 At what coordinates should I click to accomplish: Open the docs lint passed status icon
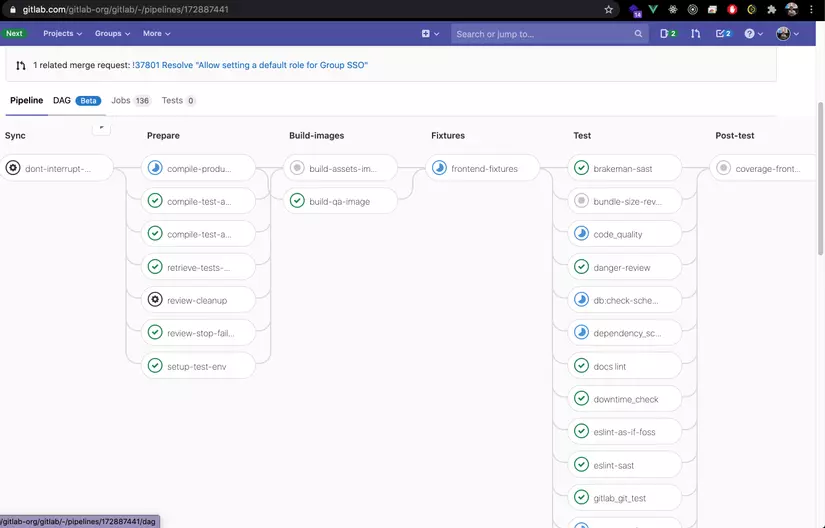581,365
